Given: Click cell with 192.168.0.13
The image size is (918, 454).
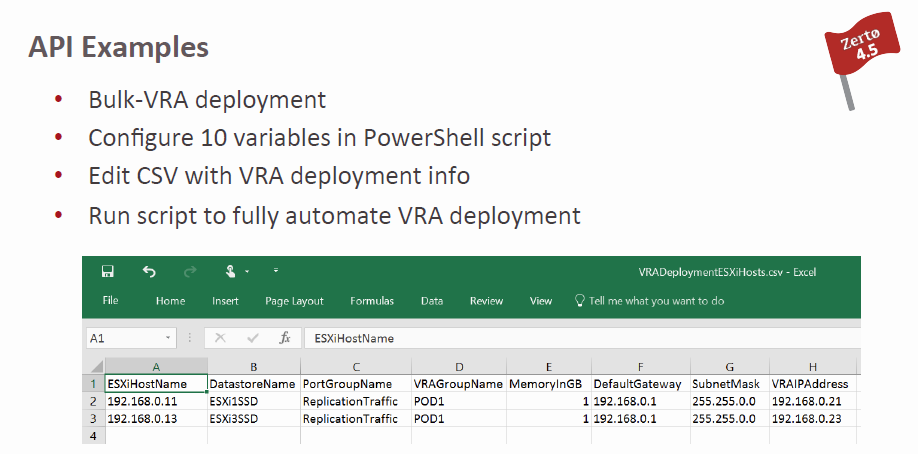Looking at the screenshot, I should [156, 419].
